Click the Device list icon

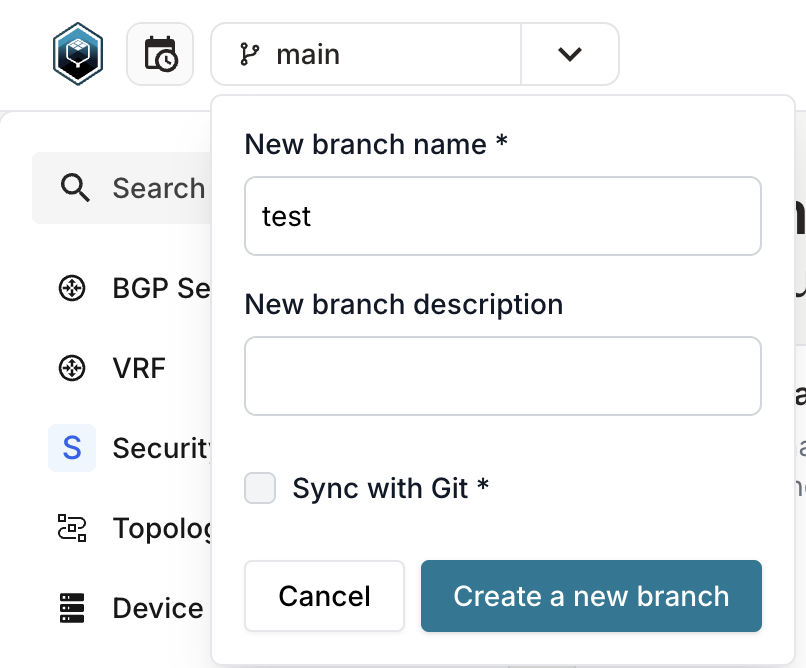[x=72, y=608]
